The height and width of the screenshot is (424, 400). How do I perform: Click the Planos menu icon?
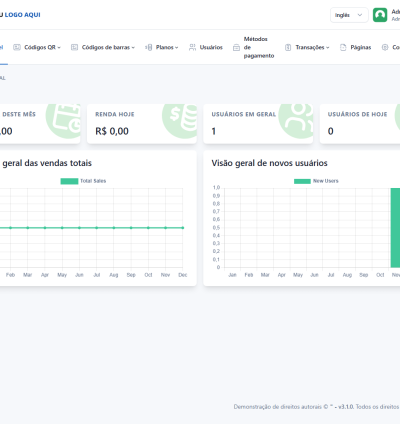click(149, 47)
